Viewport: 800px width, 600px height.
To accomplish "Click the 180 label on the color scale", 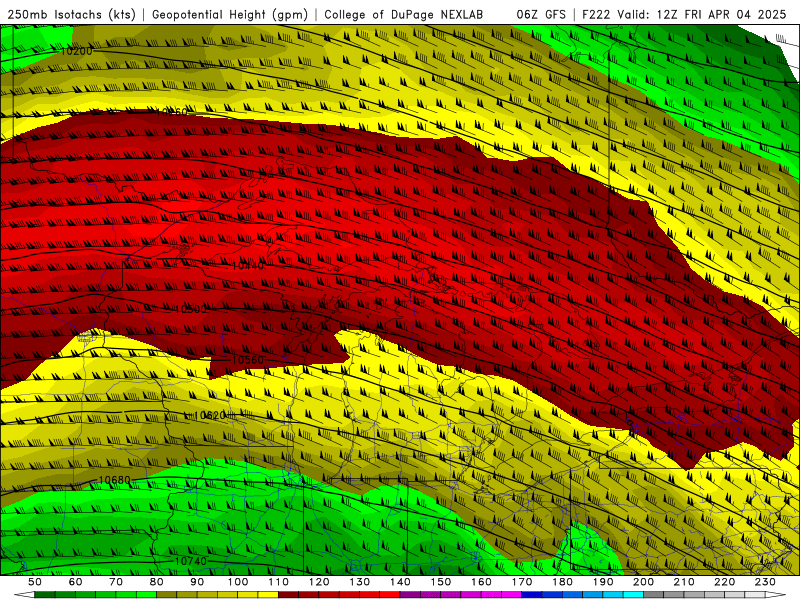I will coord(562,582).
